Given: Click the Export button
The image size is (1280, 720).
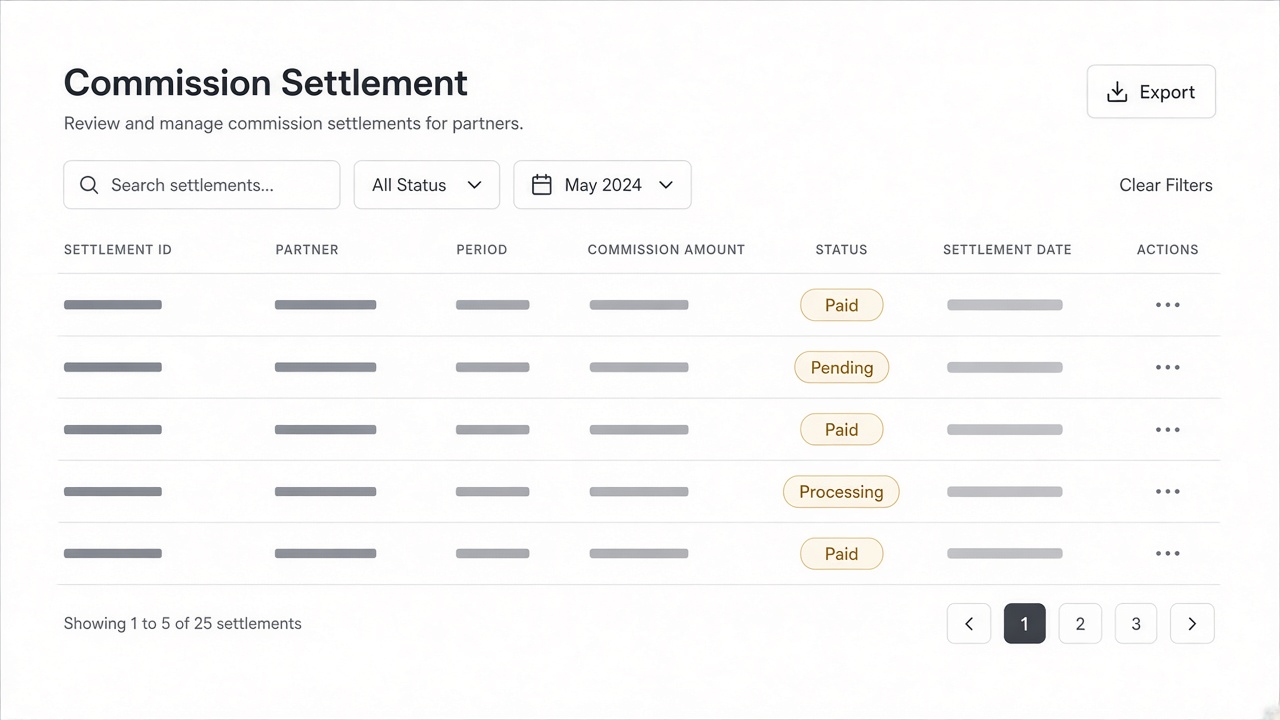Looking at the screenshot, I should coord(1151,92).
